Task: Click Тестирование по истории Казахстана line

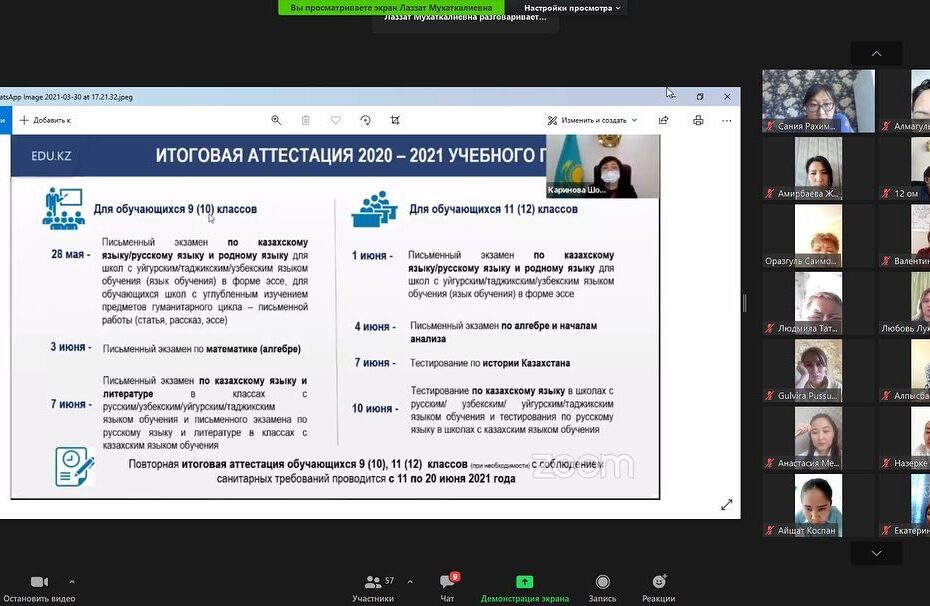Action: coord(490,363)
